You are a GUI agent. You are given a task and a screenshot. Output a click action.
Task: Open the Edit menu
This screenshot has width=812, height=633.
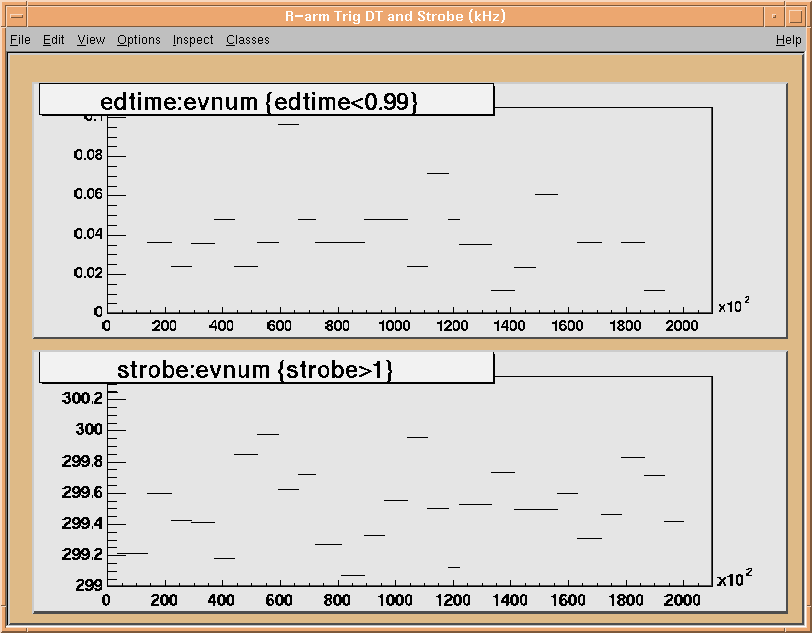(x=53, y=40)
